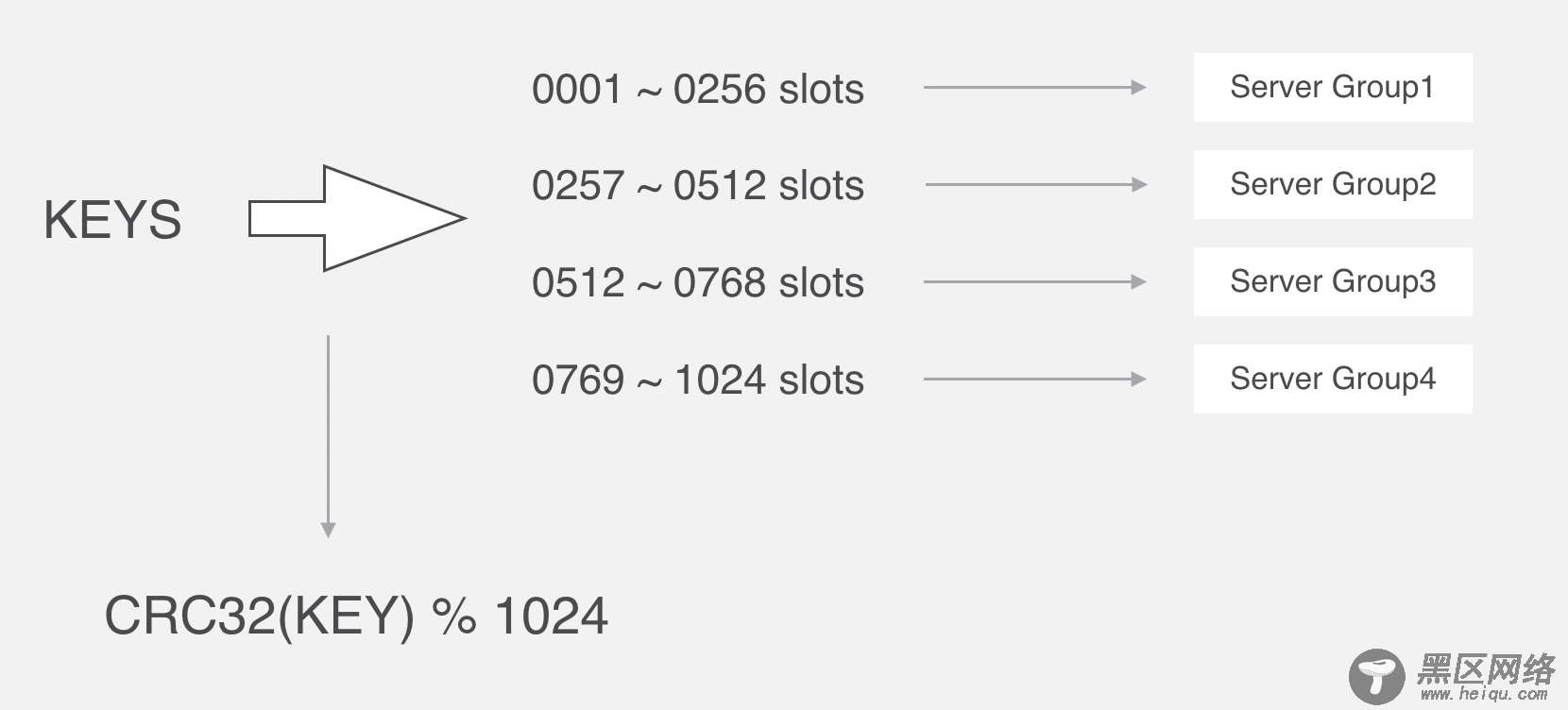
Task: Click the 0512 ~ 0768 slots label
Action: pos(697,283)
